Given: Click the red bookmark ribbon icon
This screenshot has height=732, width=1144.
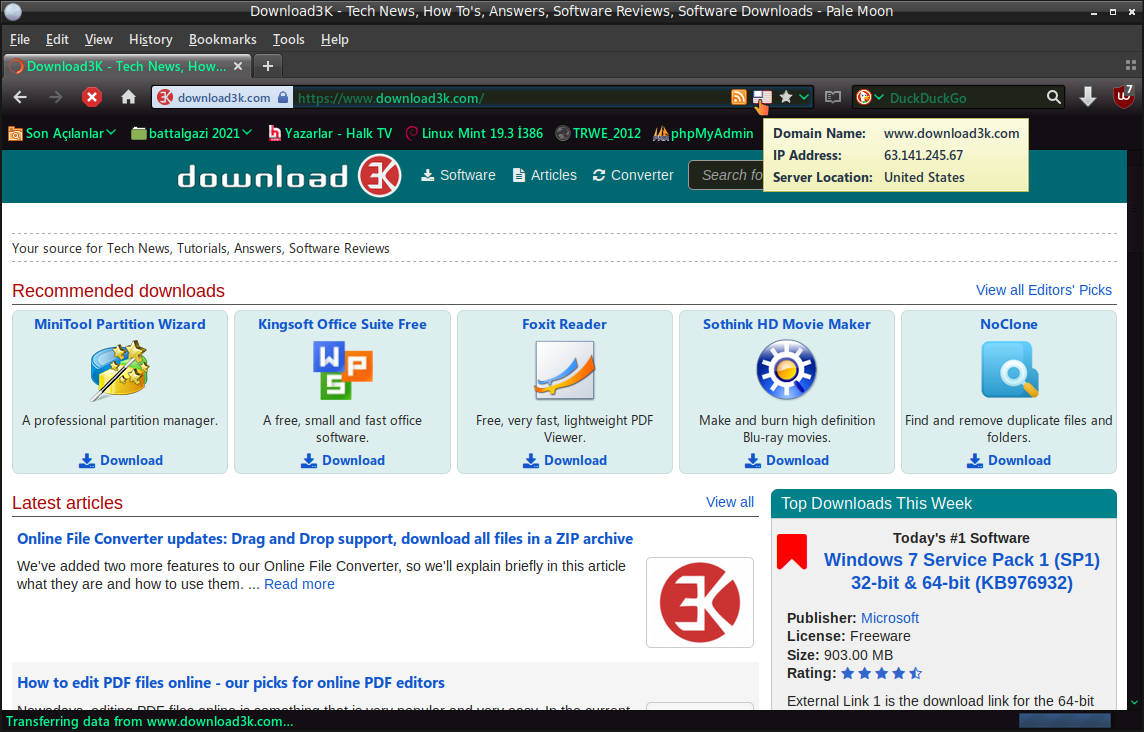Looking at the screenshot, I should coord(792,551).
